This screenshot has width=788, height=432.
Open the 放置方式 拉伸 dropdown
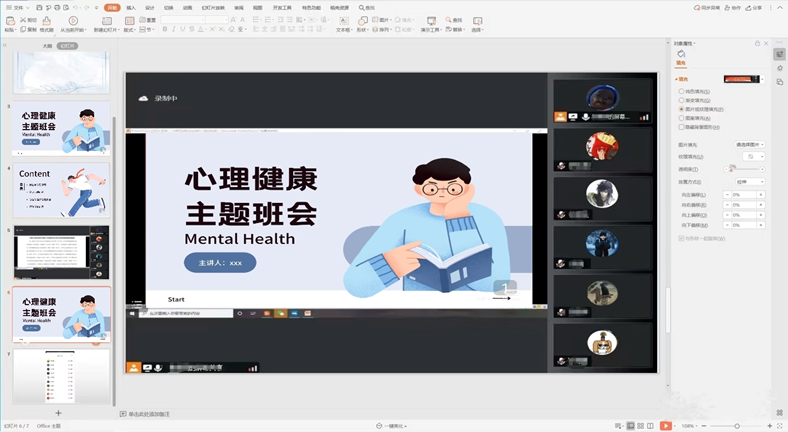coord(749,182)
